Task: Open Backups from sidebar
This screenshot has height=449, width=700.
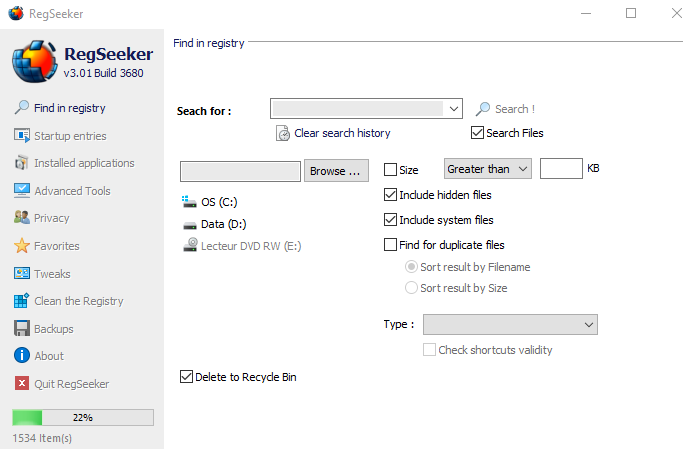Action: [54, 329]
